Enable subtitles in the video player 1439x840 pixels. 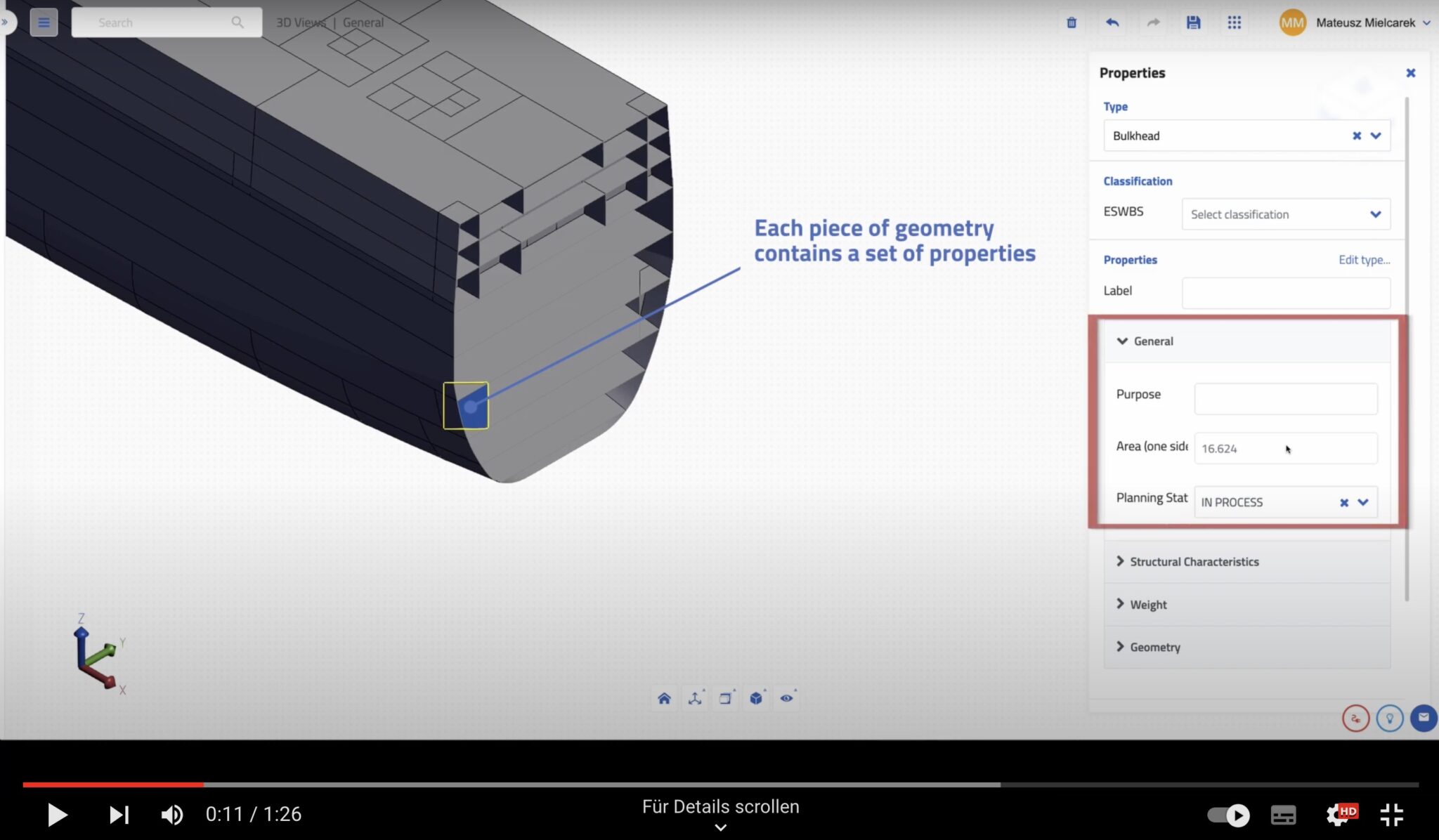click(1282, 815)
